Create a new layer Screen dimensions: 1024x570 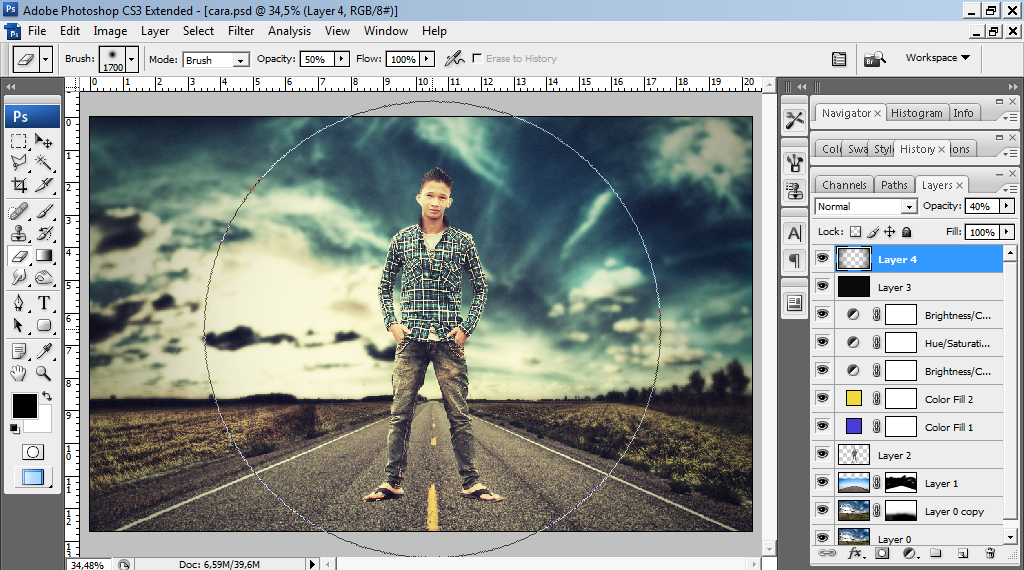pyautogui.click(x=963, y=553)
